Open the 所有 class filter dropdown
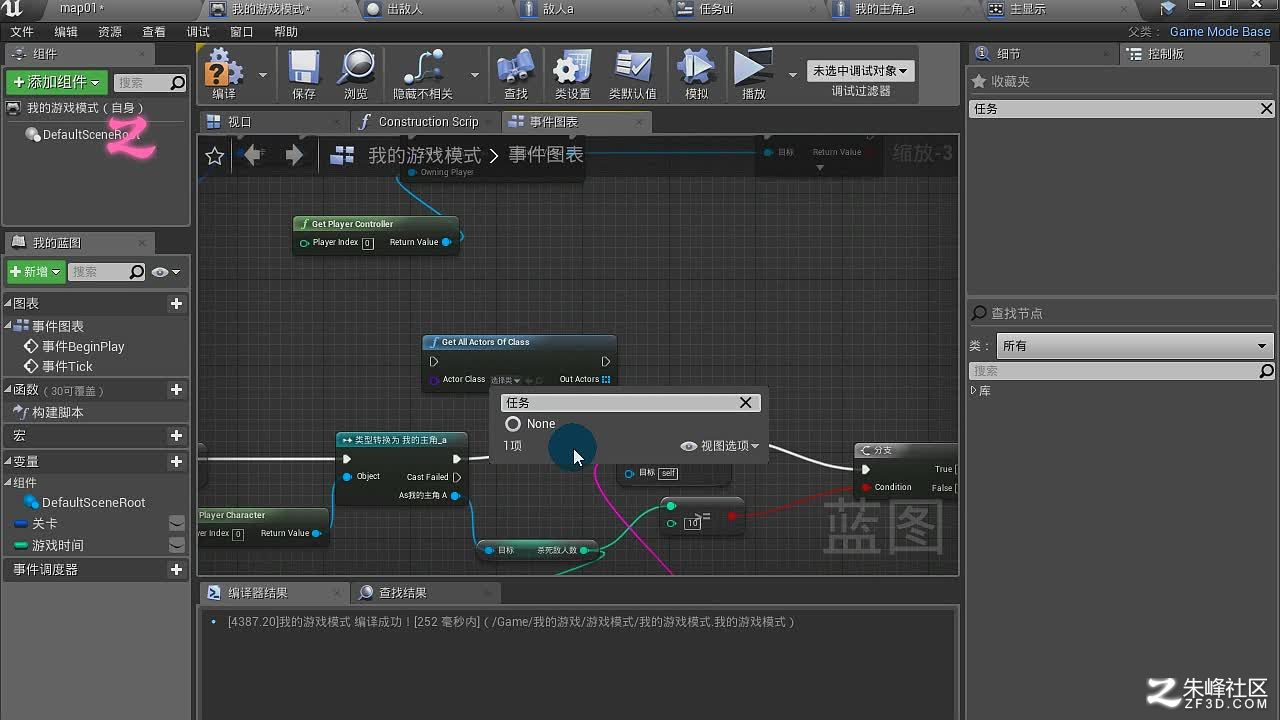Image resolution: width=1280 pixels, height=720 pixels. pos(1134,346)
